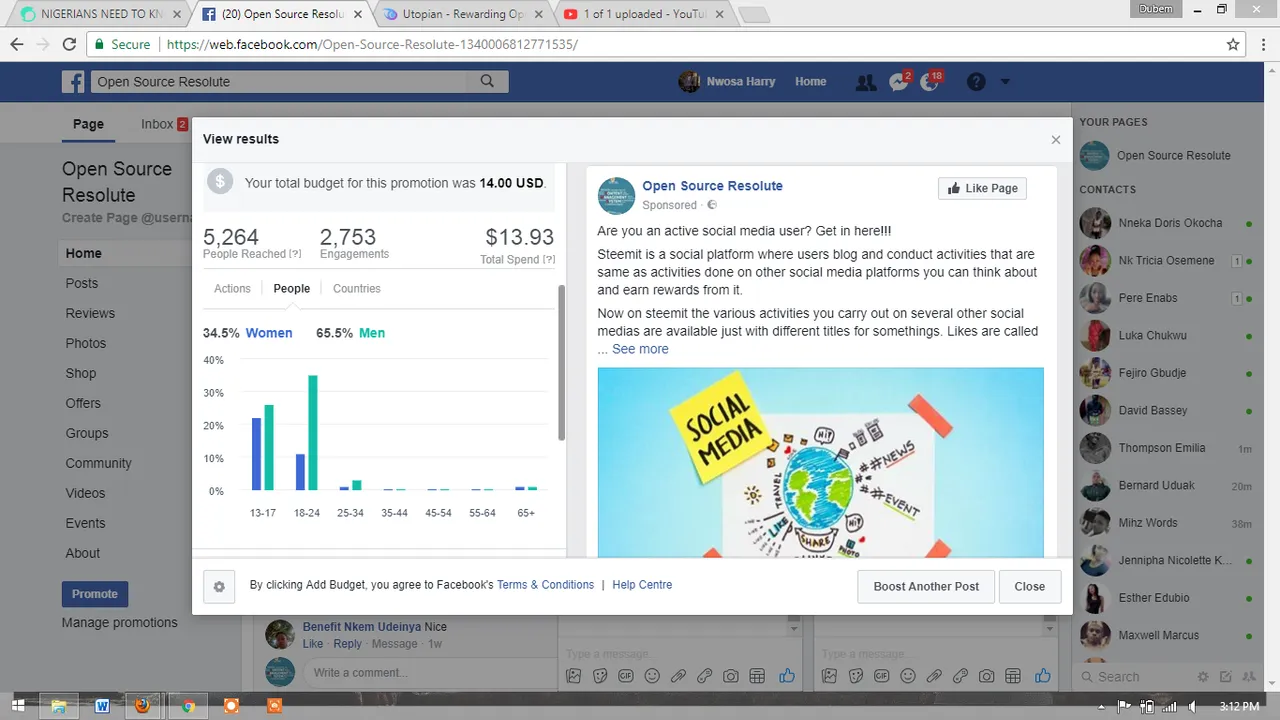1280x720 pixels.
Task: Reply to Benefit Nkem Udeinya's comment
Action: click(347, 644)
